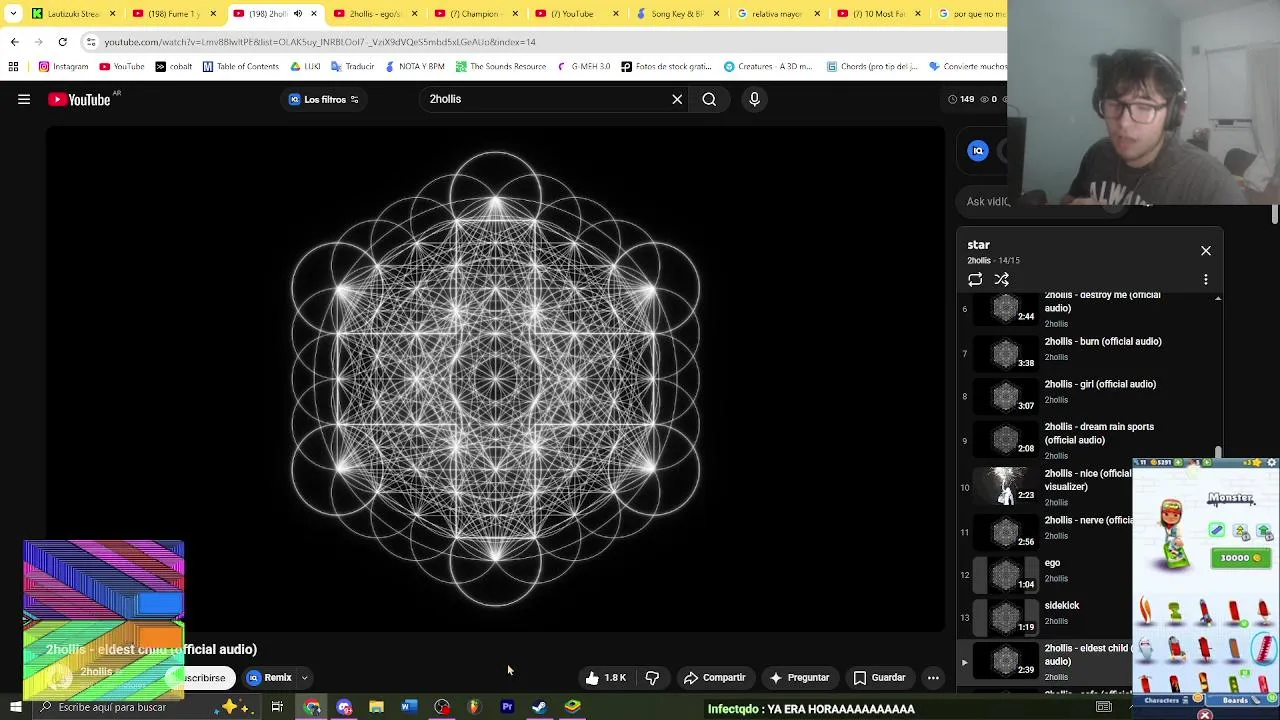The width and height of the screenshot is (1280, 720).
Task: Open Chrome tab search dropdown
Action: [x=13, y=14]
